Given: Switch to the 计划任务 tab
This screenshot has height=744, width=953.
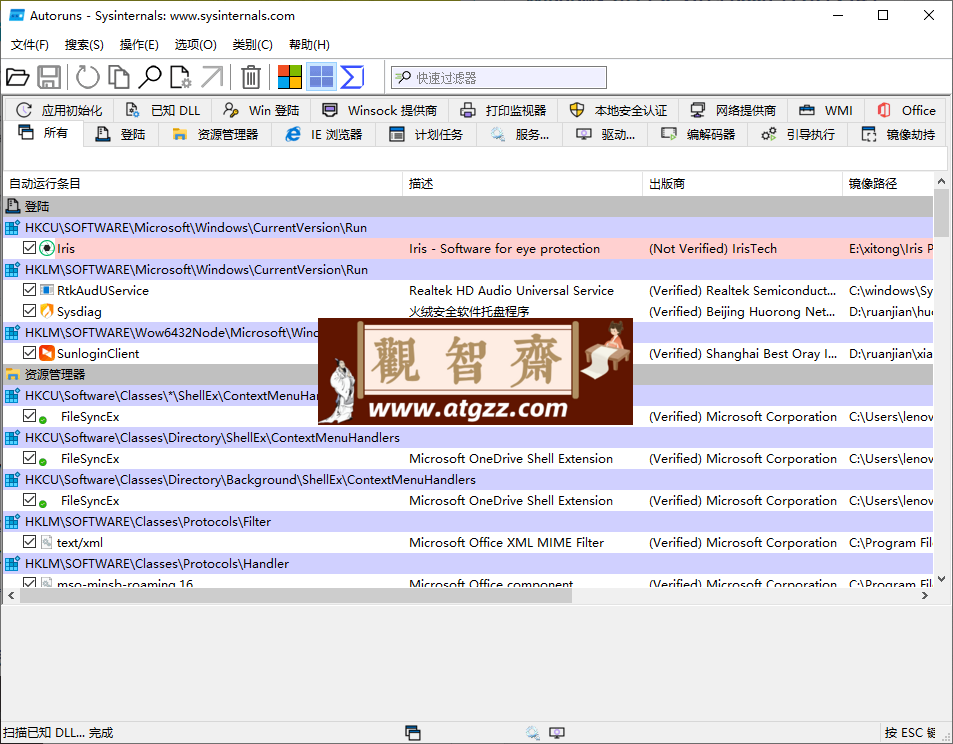Looking at the screenshot, I should pos(426,134).
